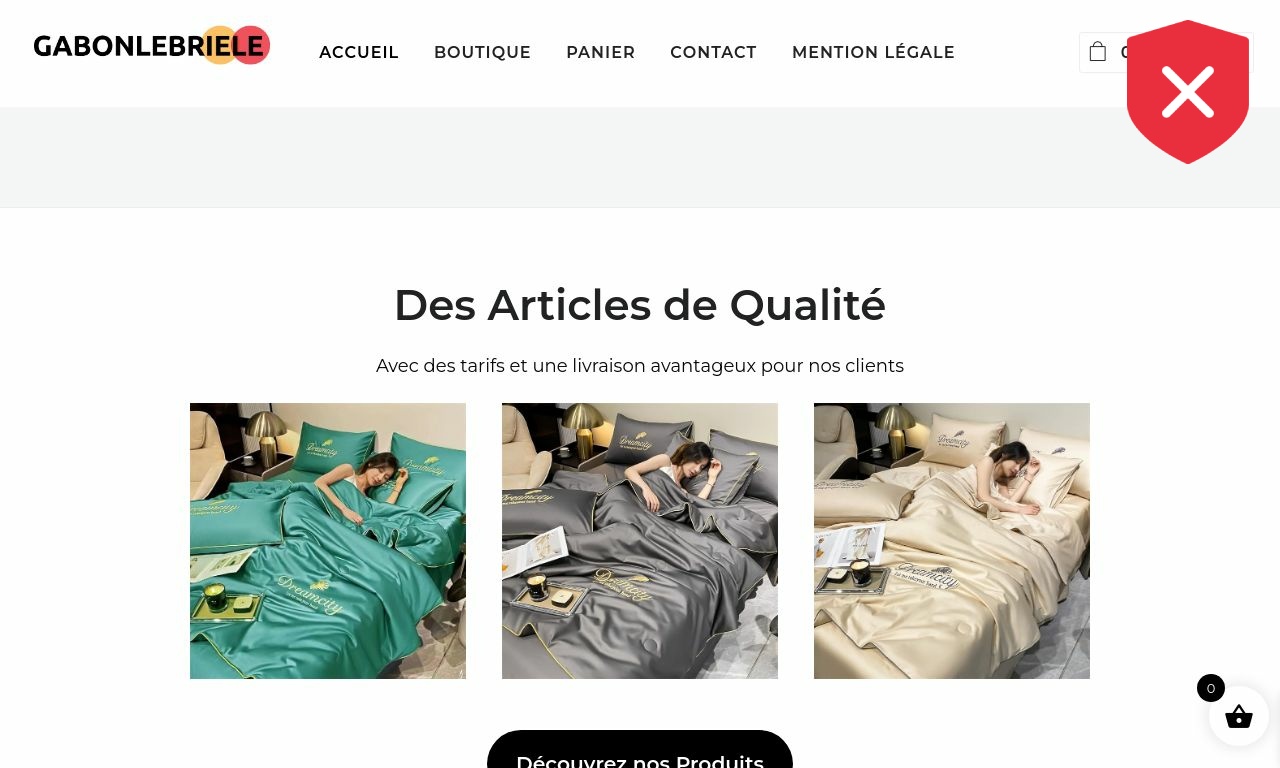The image size is (1280, 768).
Task: Select the green bedding set thumbnail
Action: pyautogui.click(x=328, y=541)
